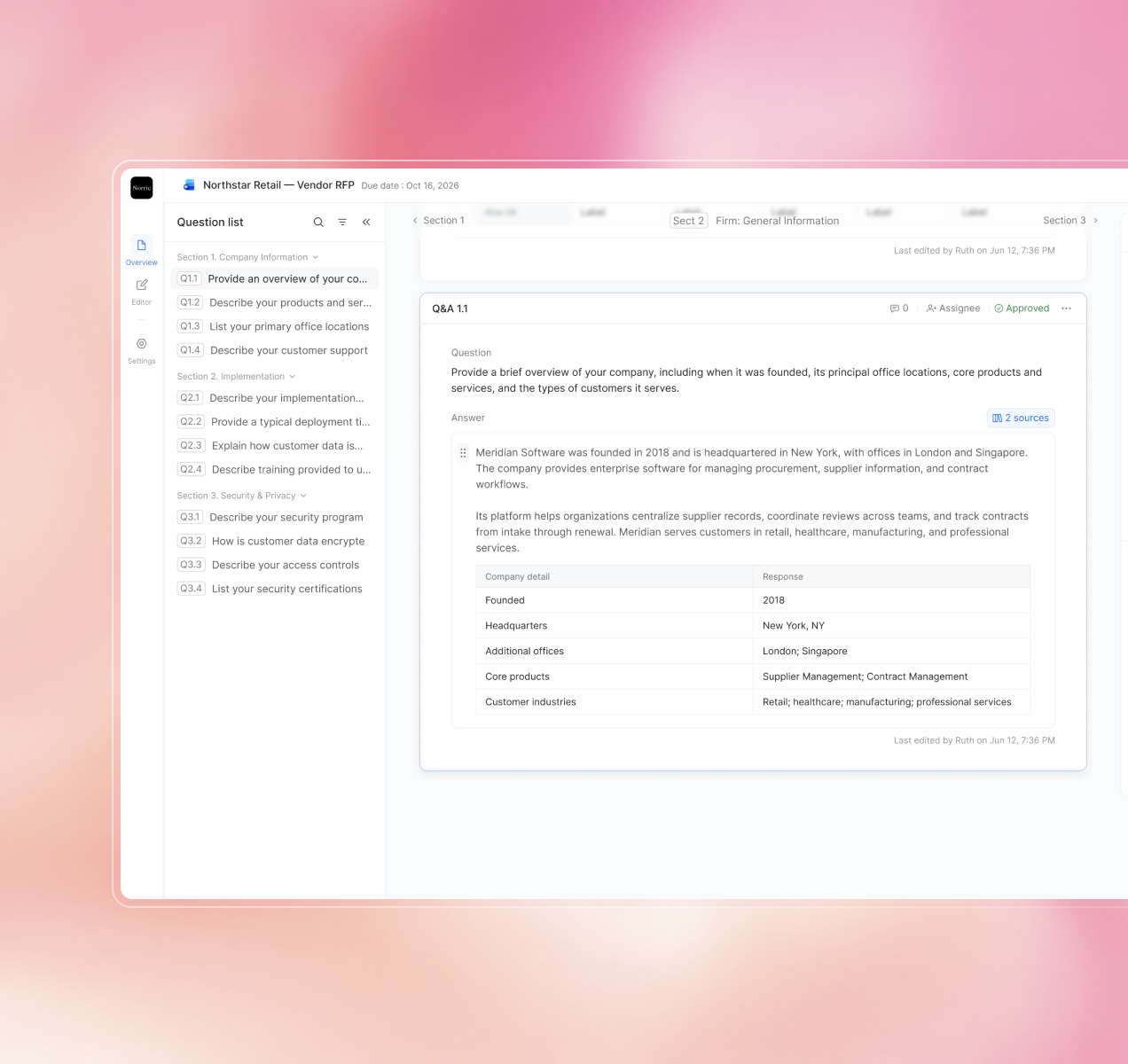Click the Assignee button

(x=953, y=309)
